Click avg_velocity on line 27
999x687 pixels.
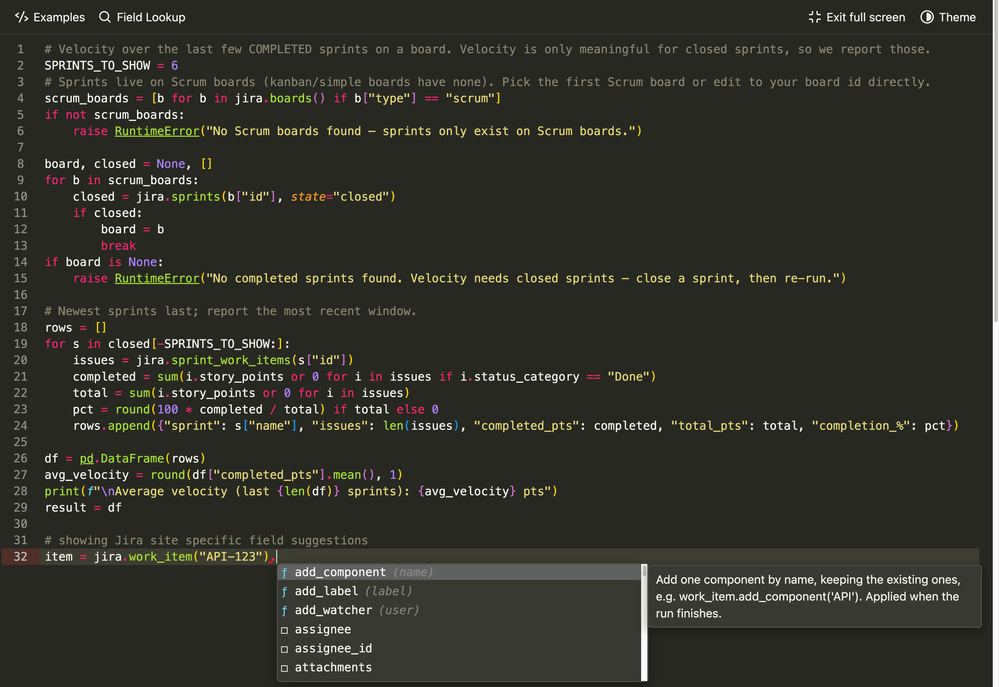click(x=87, y=475)
